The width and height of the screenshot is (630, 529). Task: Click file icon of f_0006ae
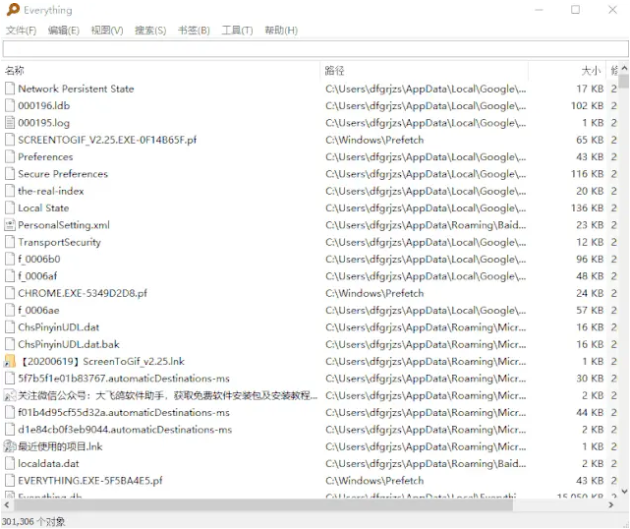point(10,310)
